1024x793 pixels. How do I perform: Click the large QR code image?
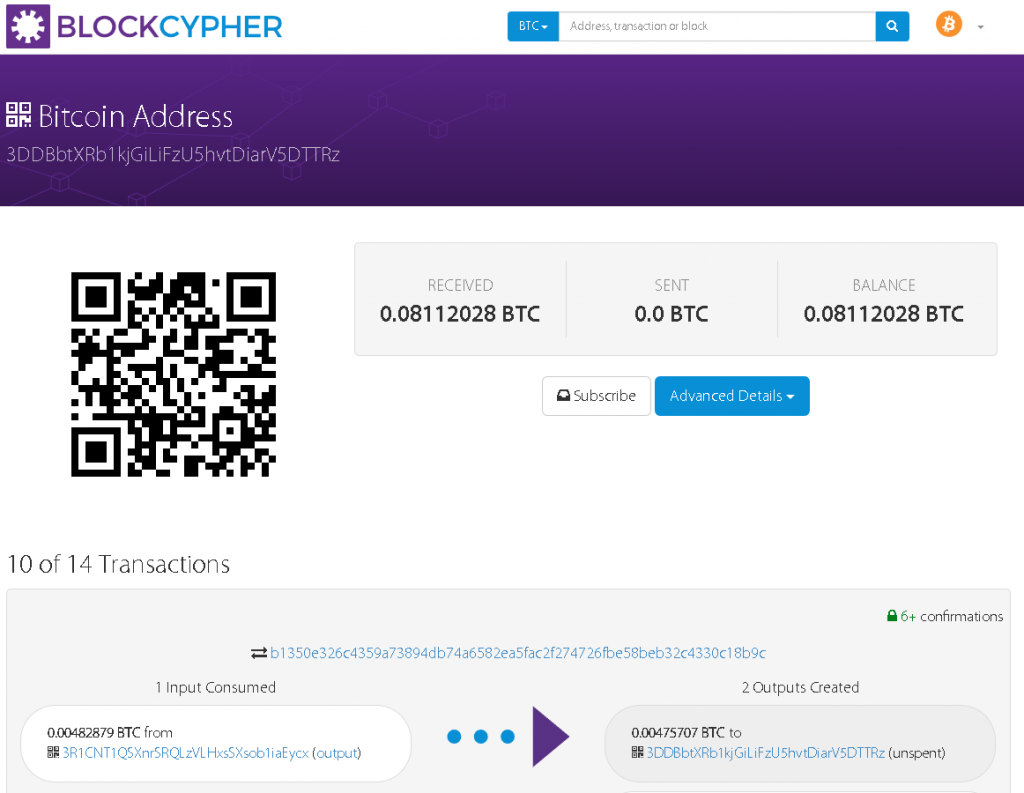(x=173, y=374)
